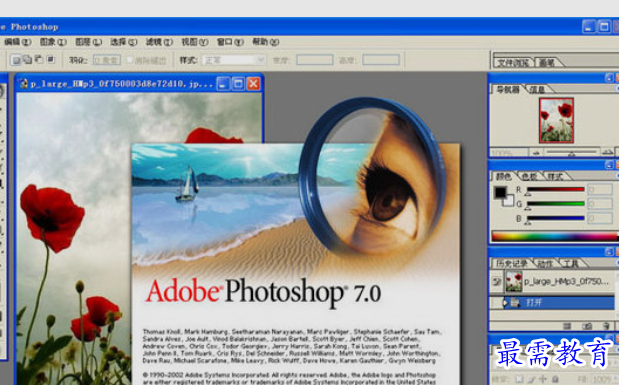Screen dimensions: 619x385
Task: Click the B value input field
Action: point(600,218)
